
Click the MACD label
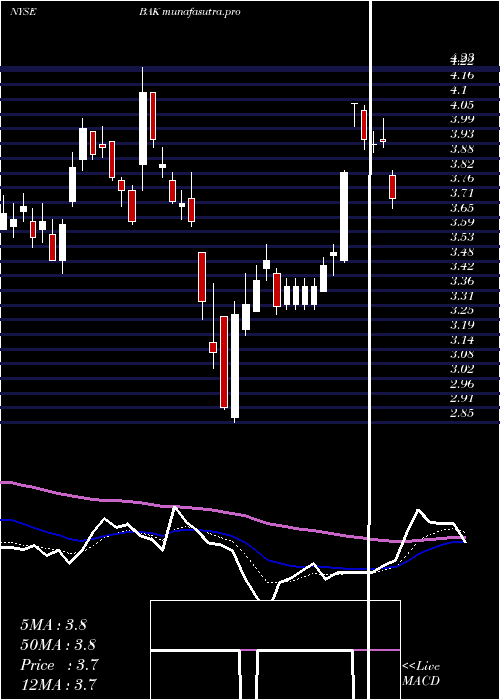tap(421, 681)
